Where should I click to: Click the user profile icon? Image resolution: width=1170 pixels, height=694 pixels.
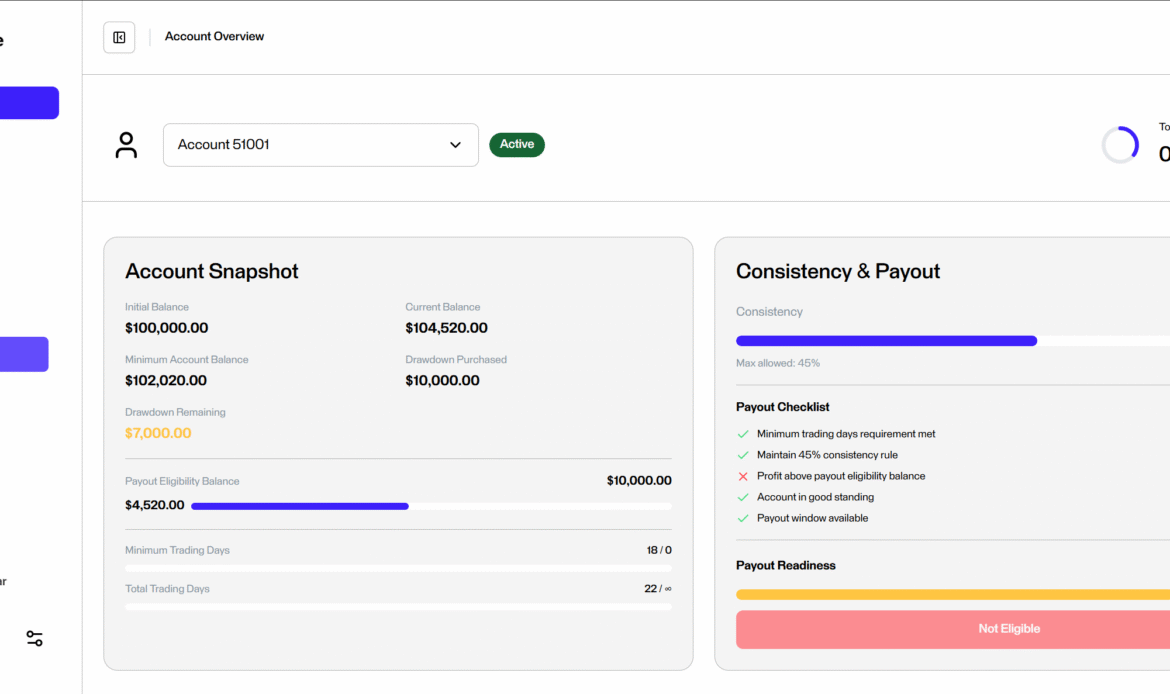(x=126, y=145)
